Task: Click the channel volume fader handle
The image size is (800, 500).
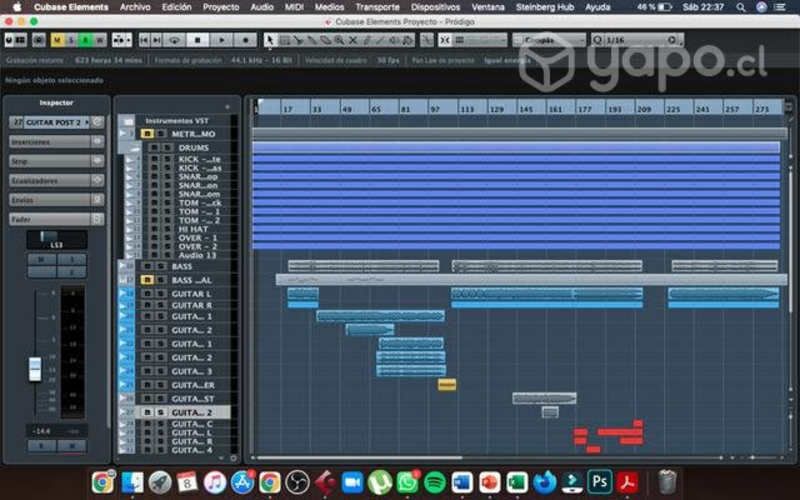Action: pos(35,368)
